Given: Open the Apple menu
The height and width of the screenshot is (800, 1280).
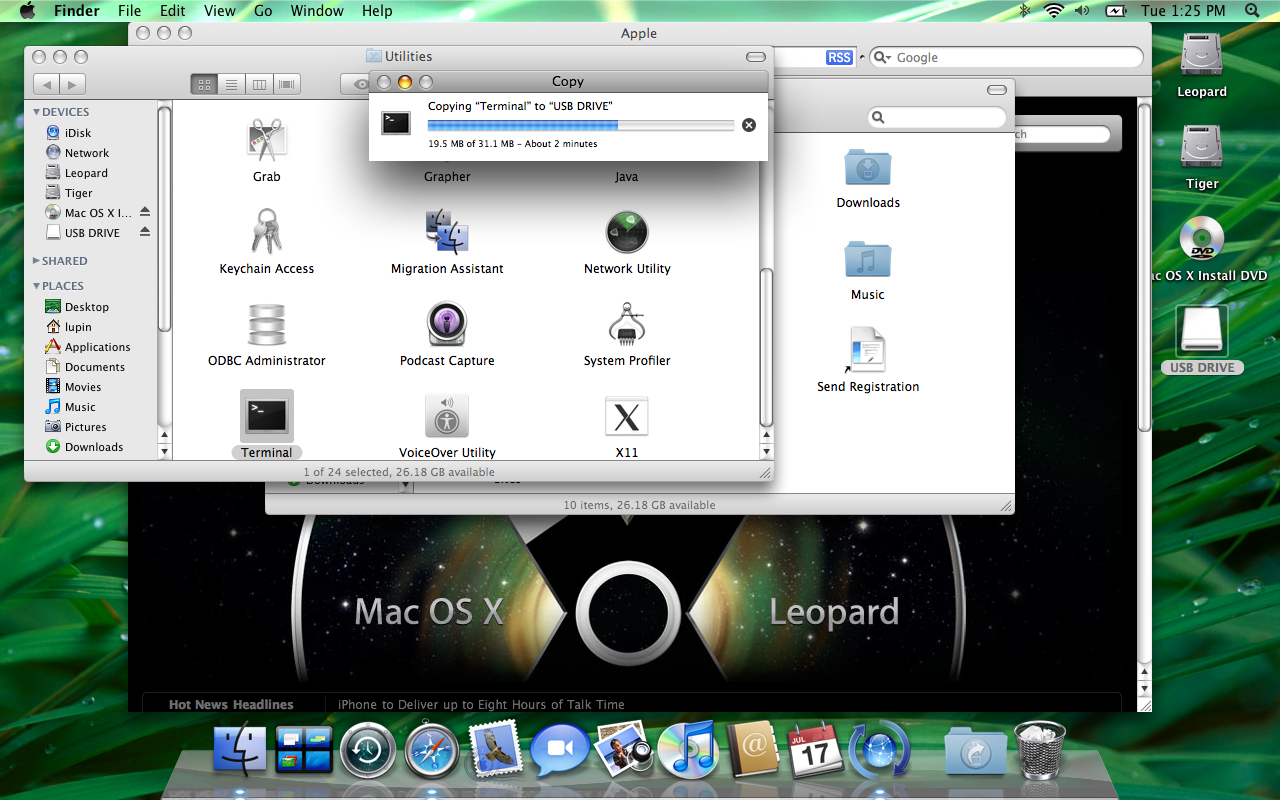Looking at the screenshot, I should point(26,11).
